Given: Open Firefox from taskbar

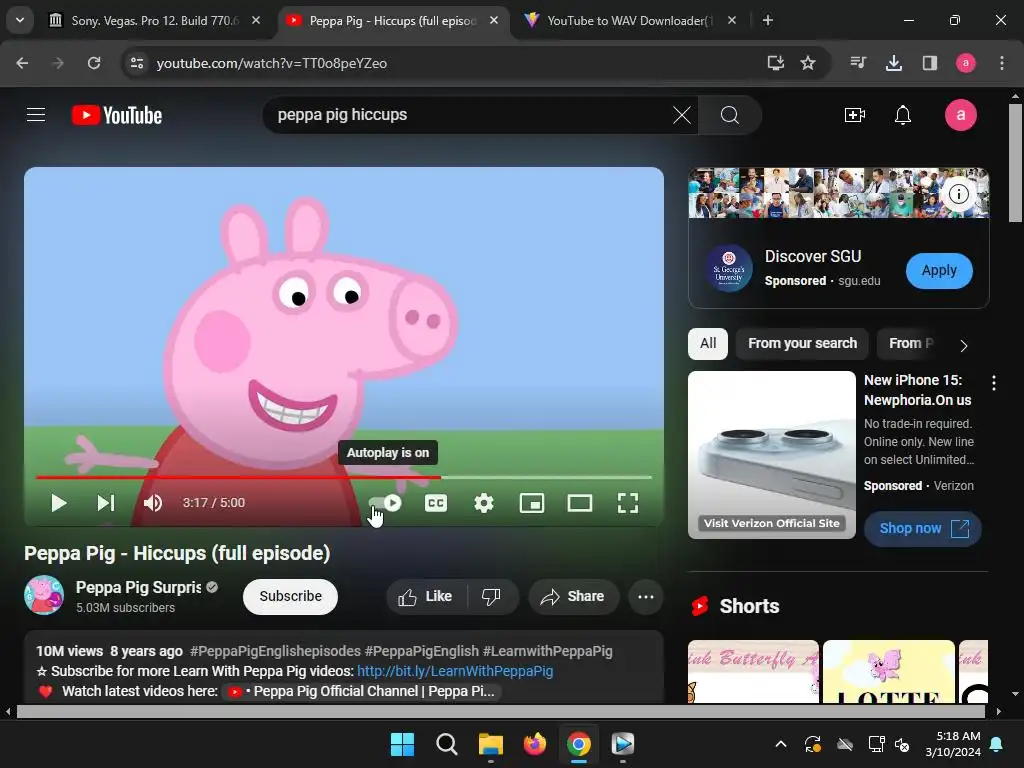Looking at the screenshot, I should [x=534, y=744].
